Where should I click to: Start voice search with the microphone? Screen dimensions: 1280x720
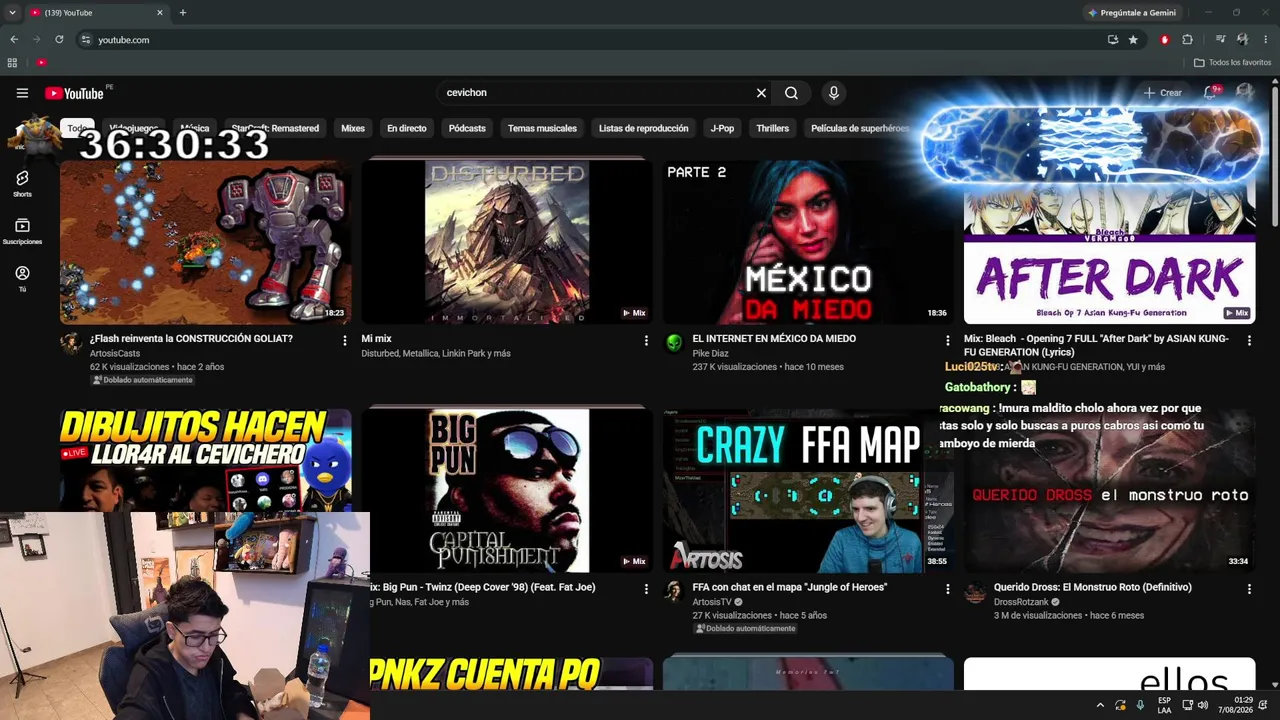point(833,93)
